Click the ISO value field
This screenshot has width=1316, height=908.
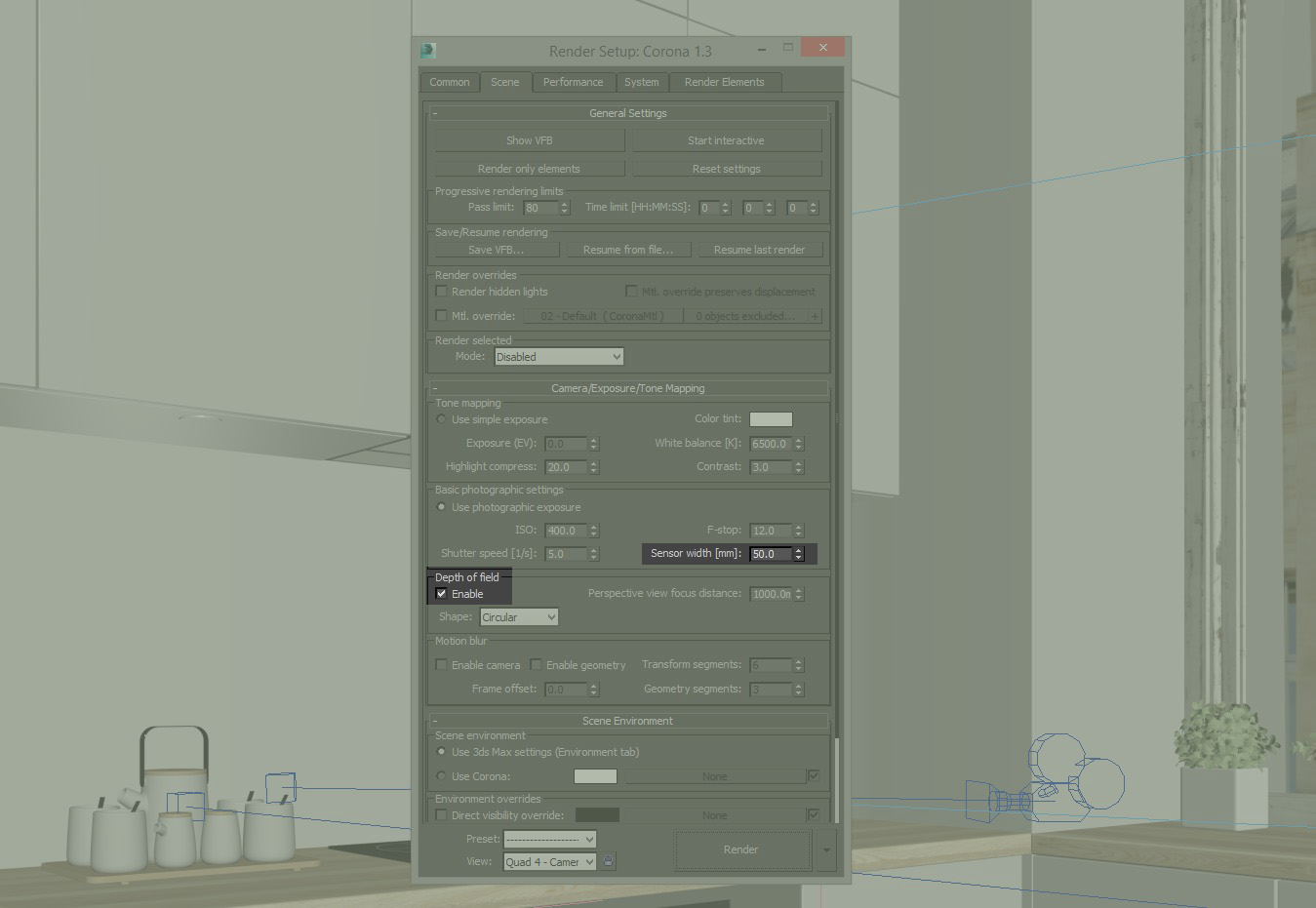566,531
